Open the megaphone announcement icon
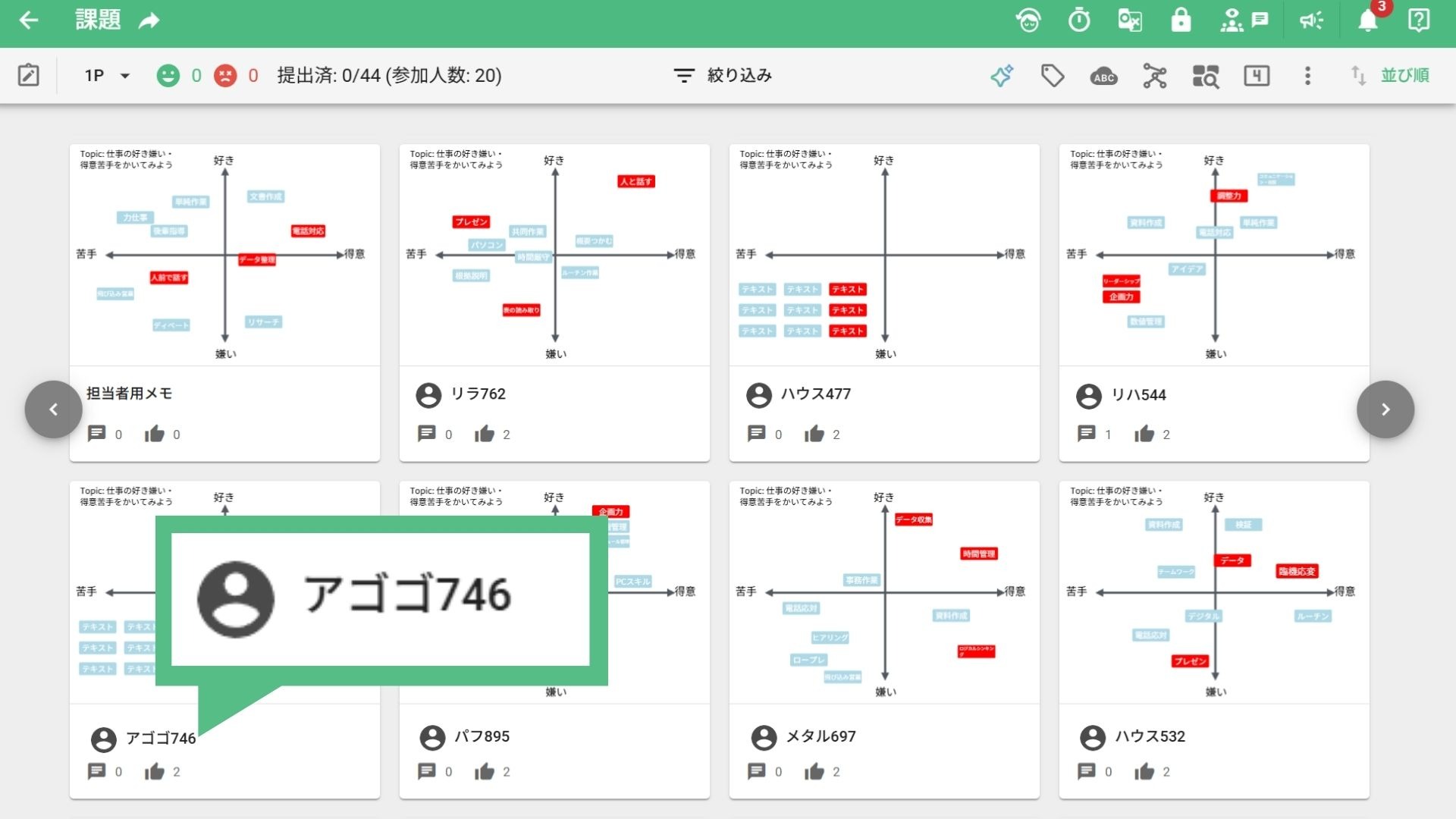This screenshot has height=819, width=1456. [x=1311, y=20]
